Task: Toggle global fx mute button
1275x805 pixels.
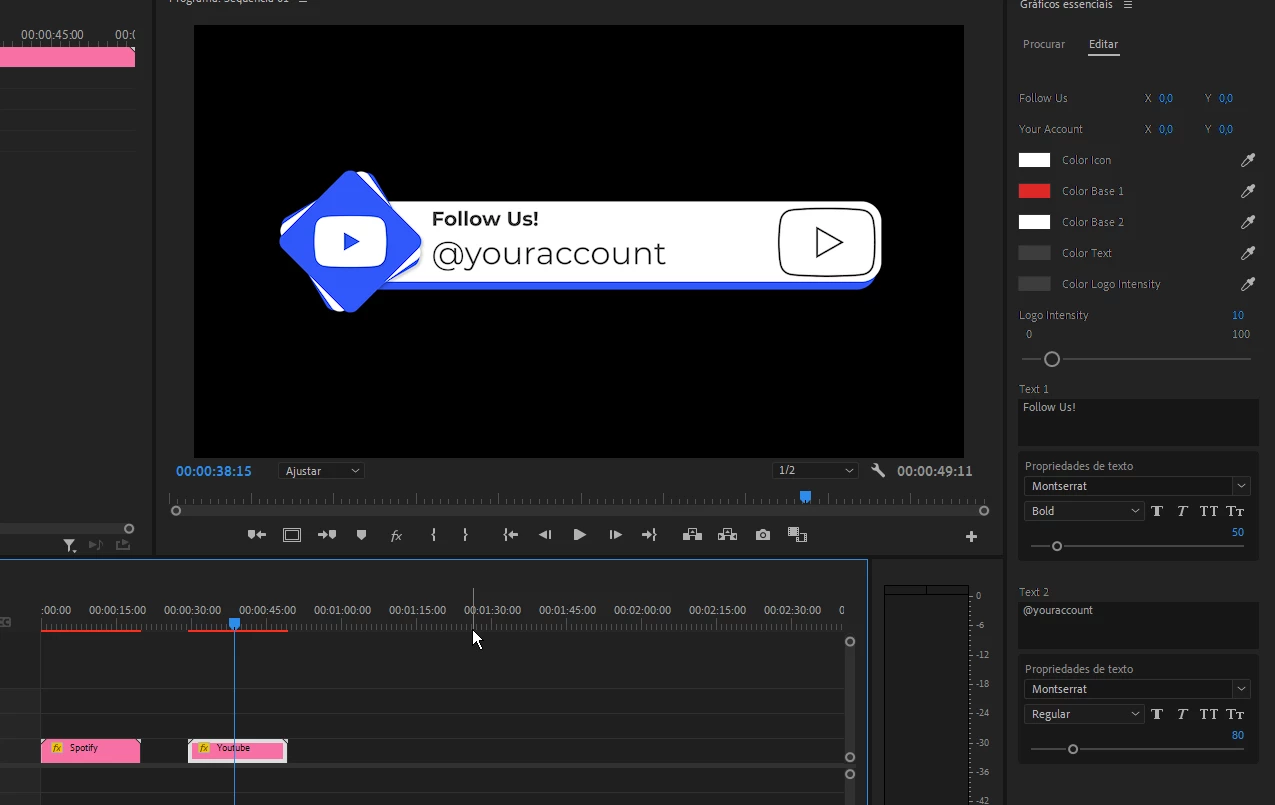Action: pyautogui.click(x=396, y=536)
